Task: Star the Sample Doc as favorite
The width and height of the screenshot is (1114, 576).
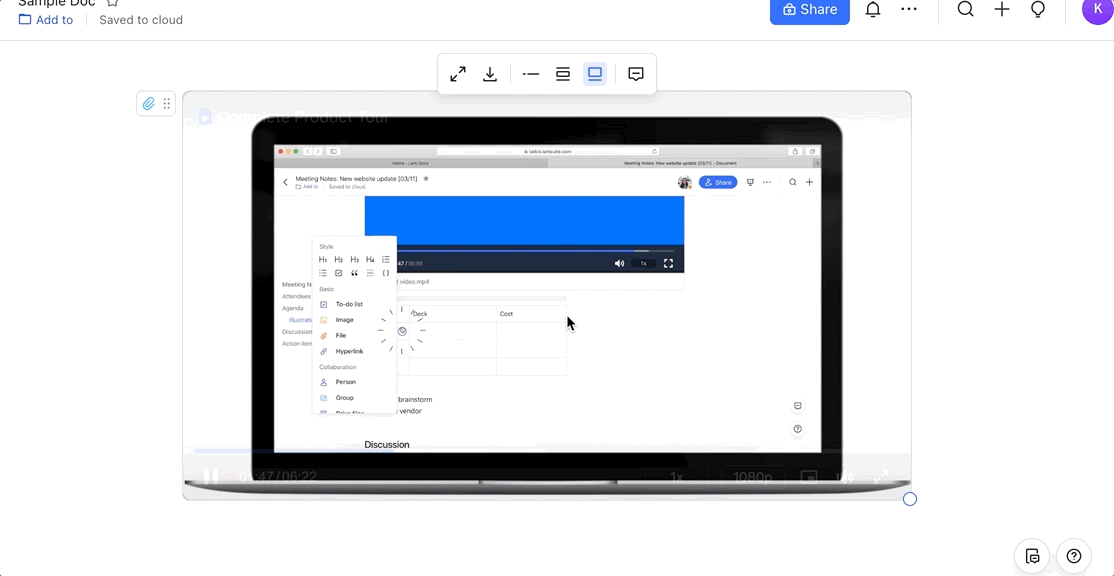Action: coord(112,4)
